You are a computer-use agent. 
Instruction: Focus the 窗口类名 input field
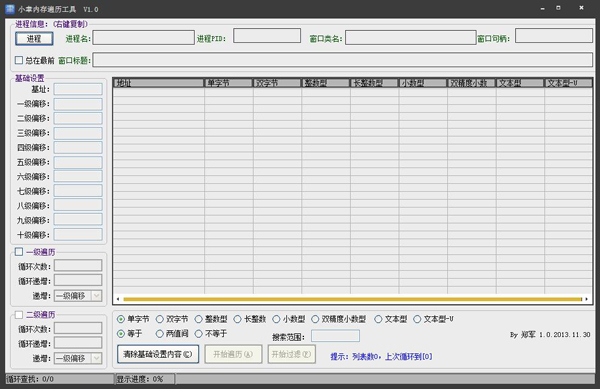click(410, 37)
